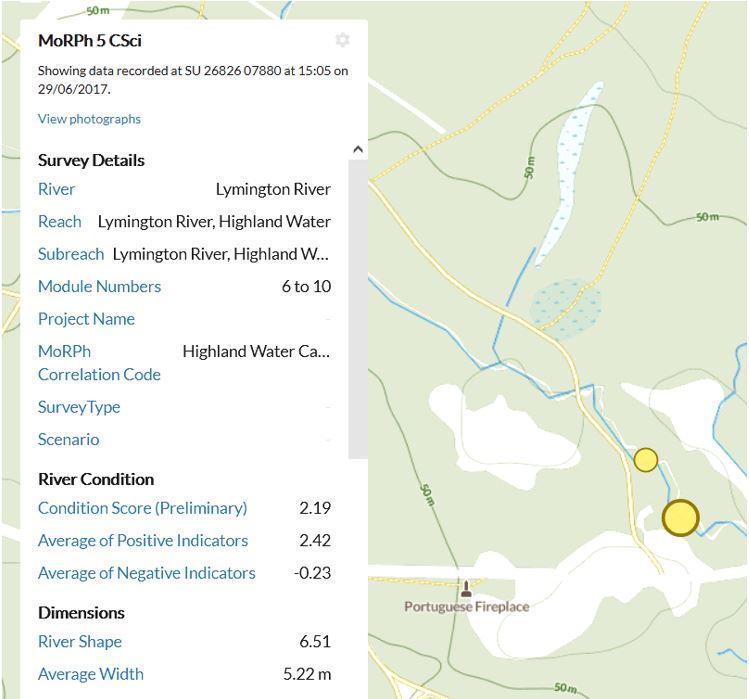Click the Average Width label
Screen dimensions: 749x699
(x=91, y=674)
